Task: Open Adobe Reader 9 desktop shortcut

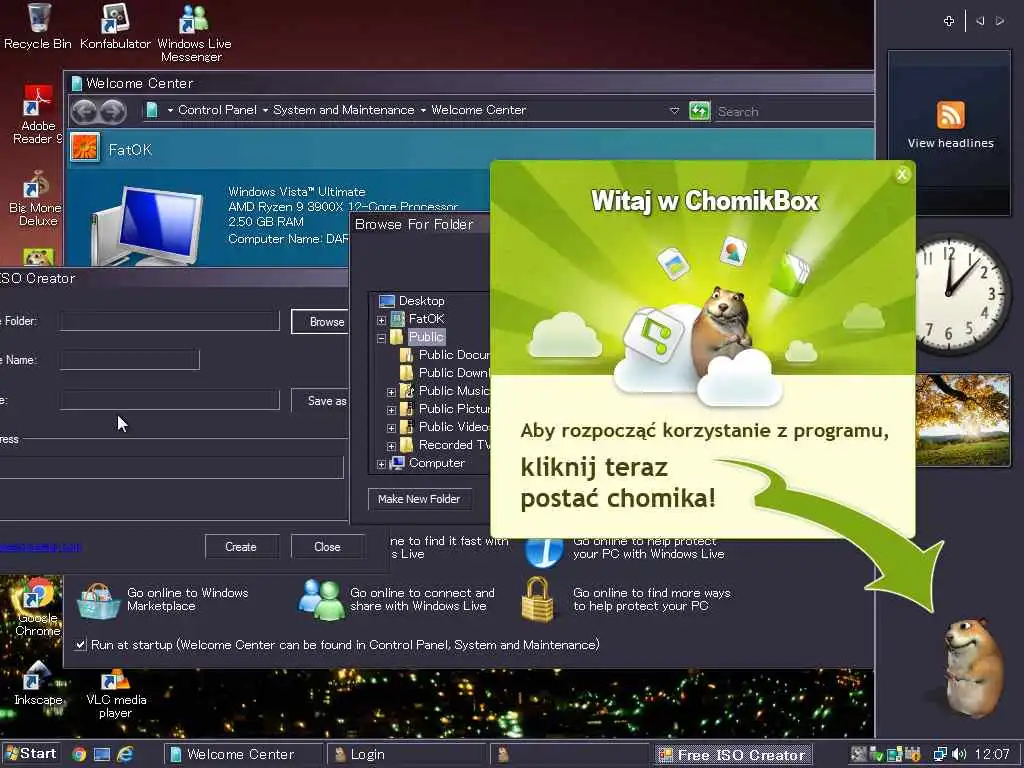Action: 38,115
